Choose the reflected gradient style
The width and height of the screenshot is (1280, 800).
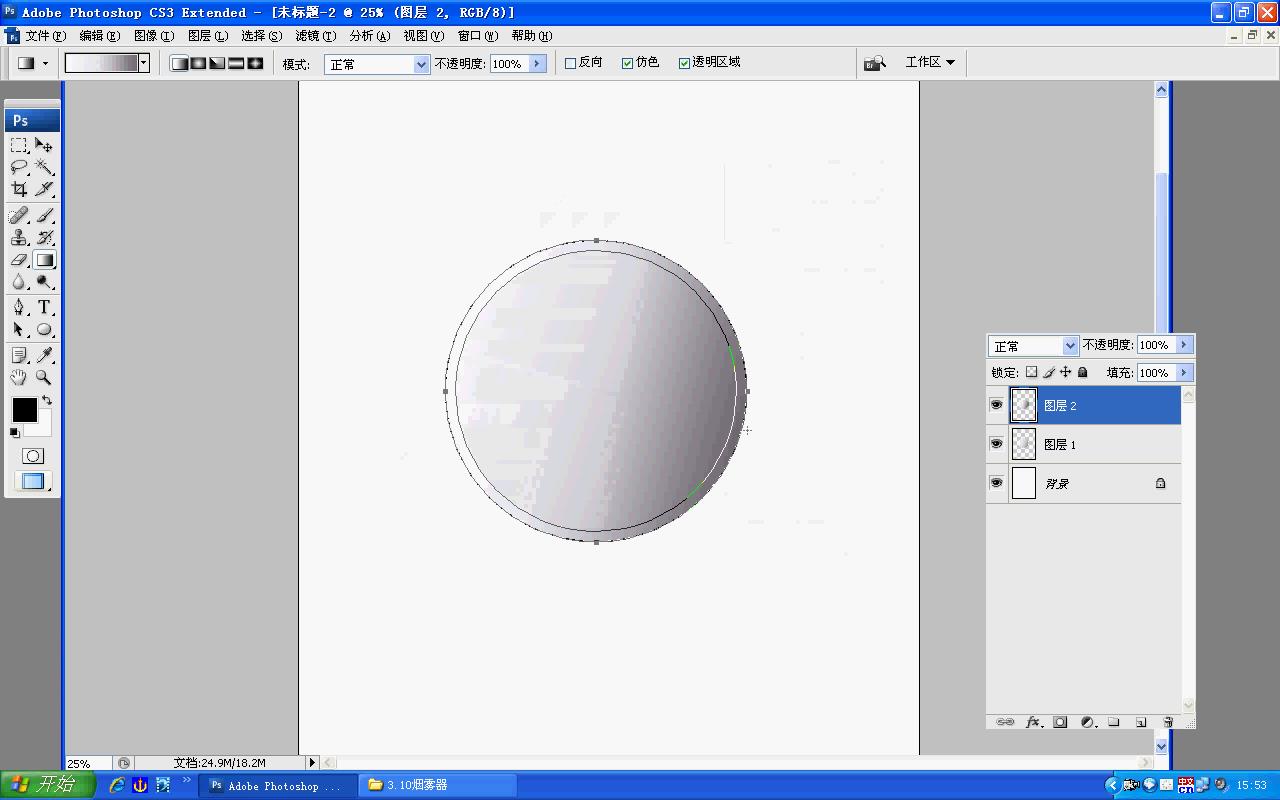pyautogui.click(x=236, y=63)
